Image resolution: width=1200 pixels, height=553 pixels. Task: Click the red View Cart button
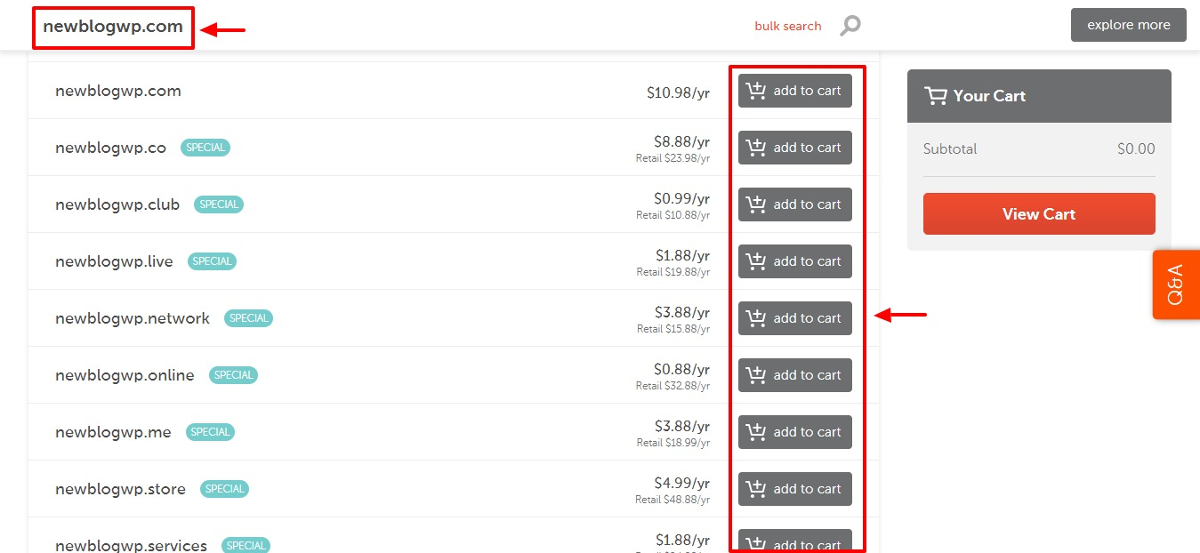pyautogui.click(x=1039, y=214)
